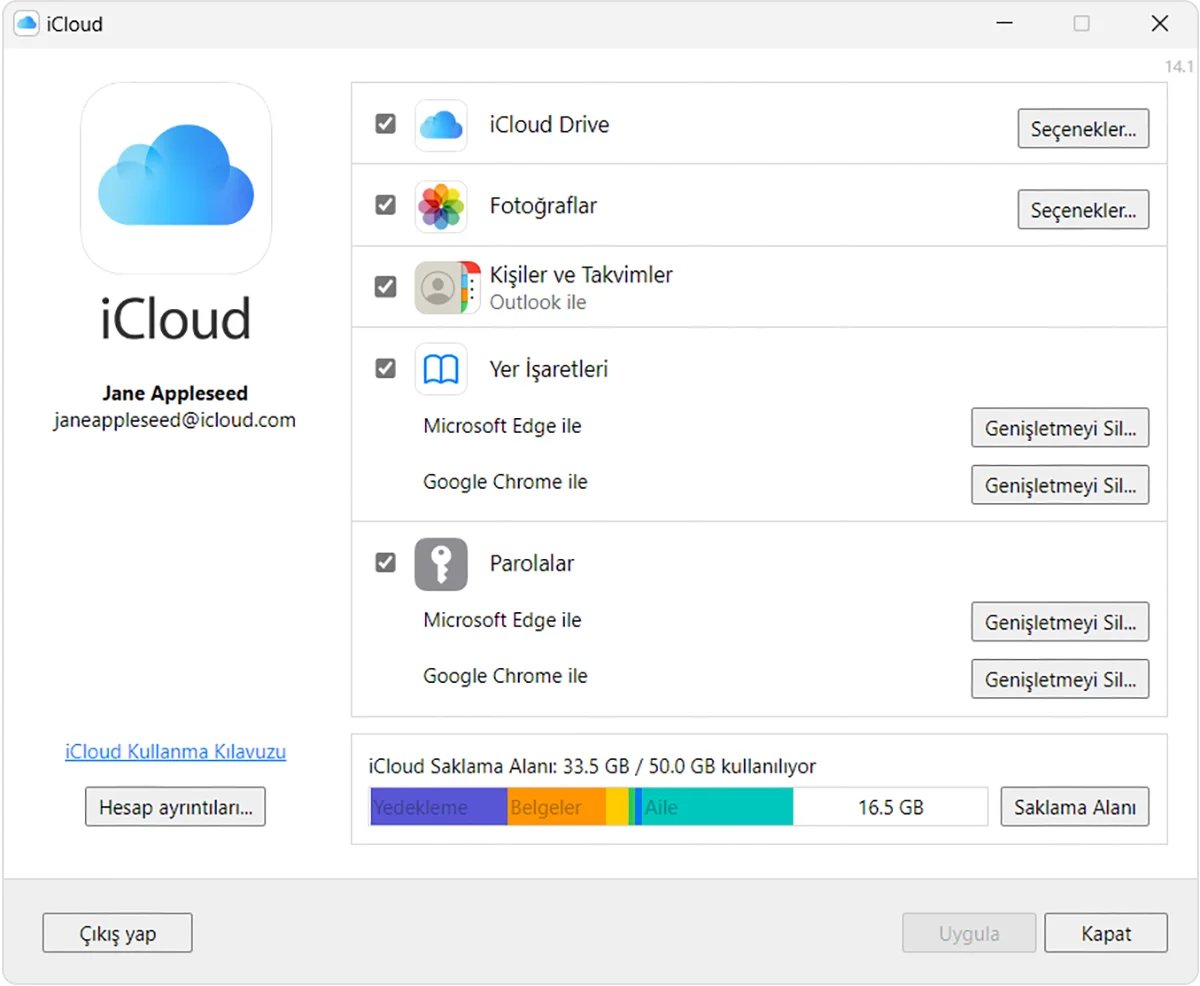
Task: Click the large iCloud logo
Action: 176,178
